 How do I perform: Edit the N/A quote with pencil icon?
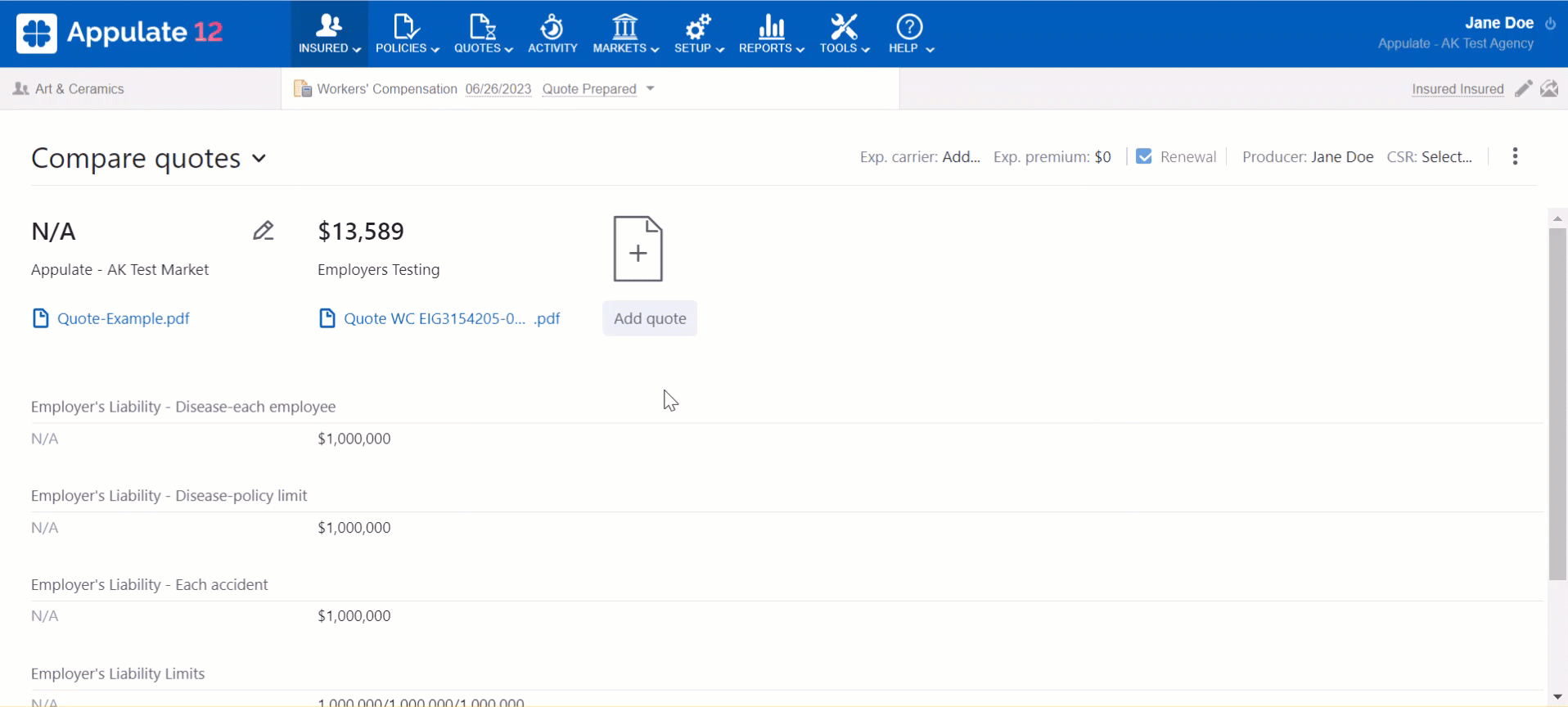(263, 231)
